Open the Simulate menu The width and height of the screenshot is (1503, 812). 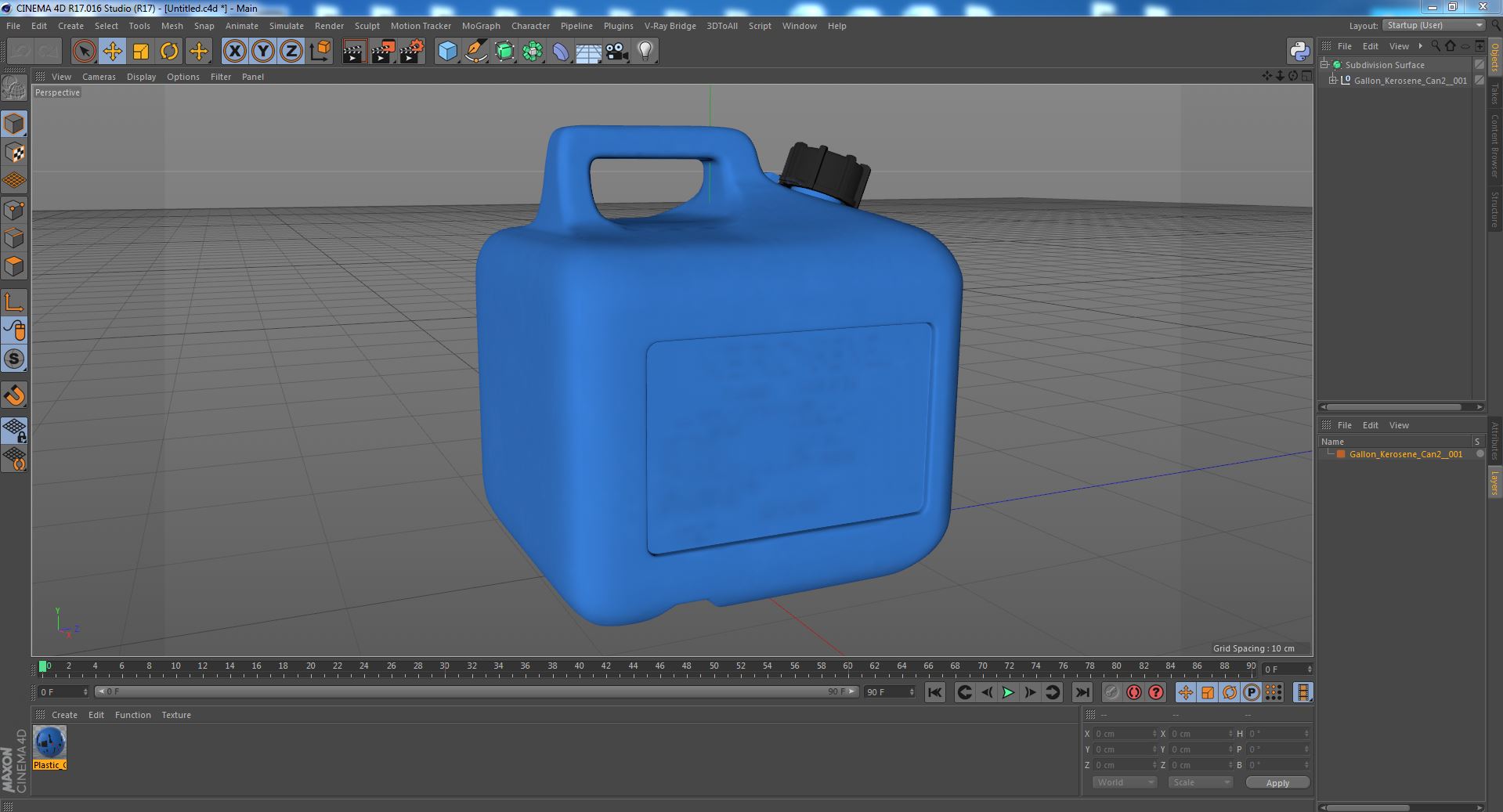(287, 26)
